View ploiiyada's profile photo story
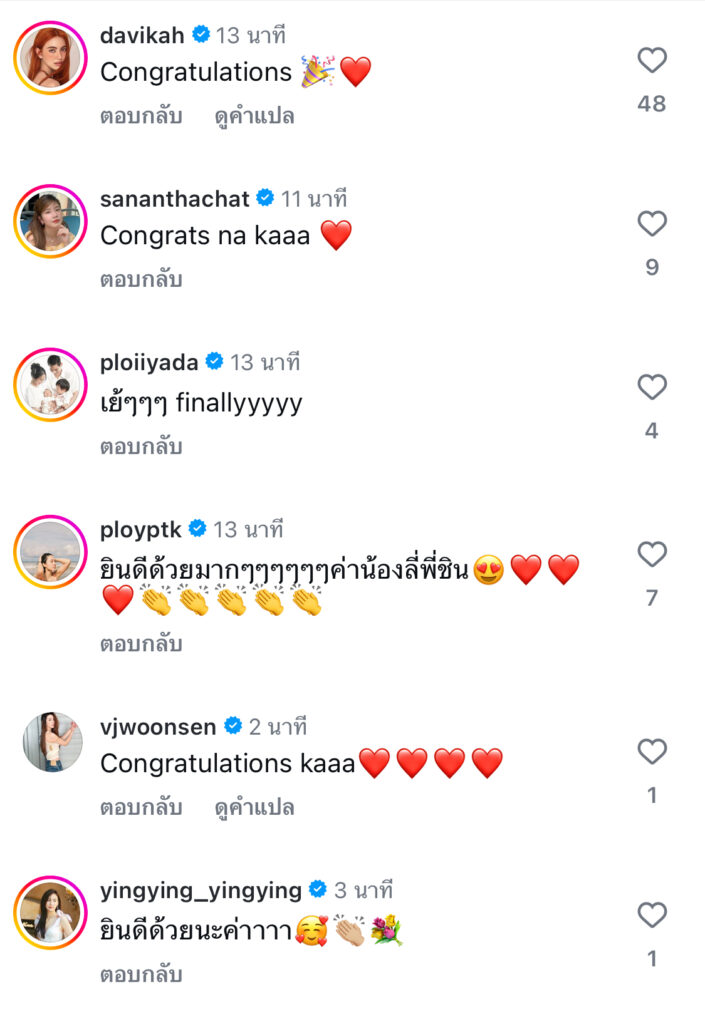Image resolution: width=705 pixels, height=1024 pixels. [52, 386]
